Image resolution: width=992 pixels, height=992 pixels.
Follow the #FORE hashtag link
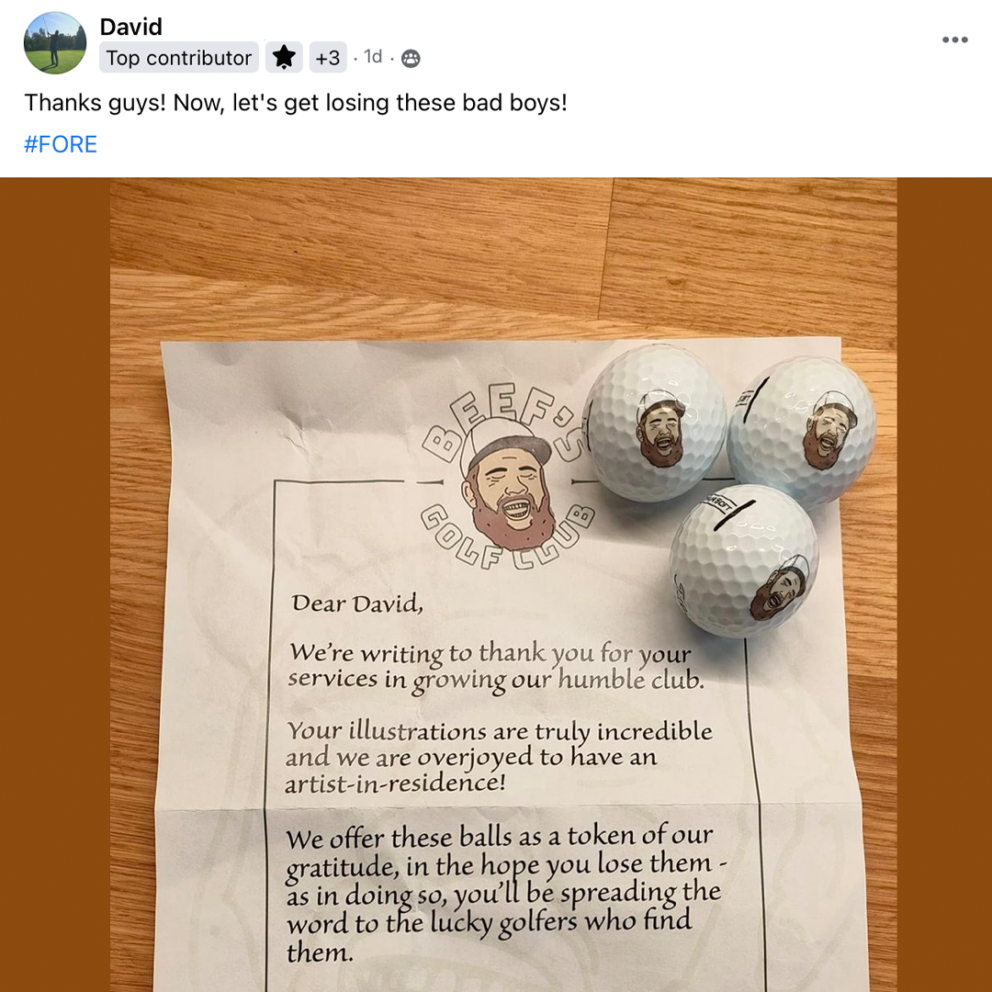pos(61,144)
